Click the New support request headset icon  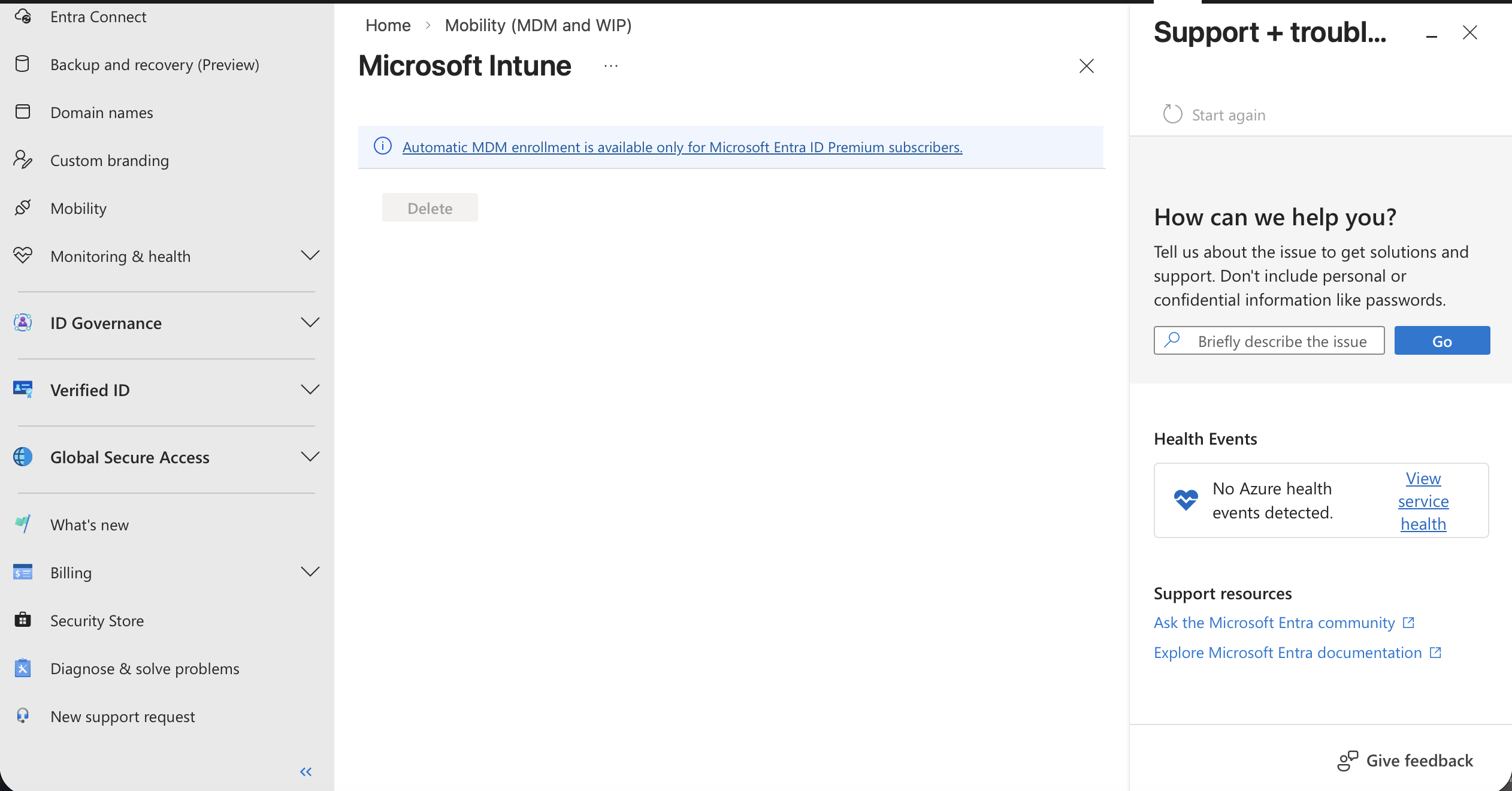pyautogui.click(x=23, y=715)
